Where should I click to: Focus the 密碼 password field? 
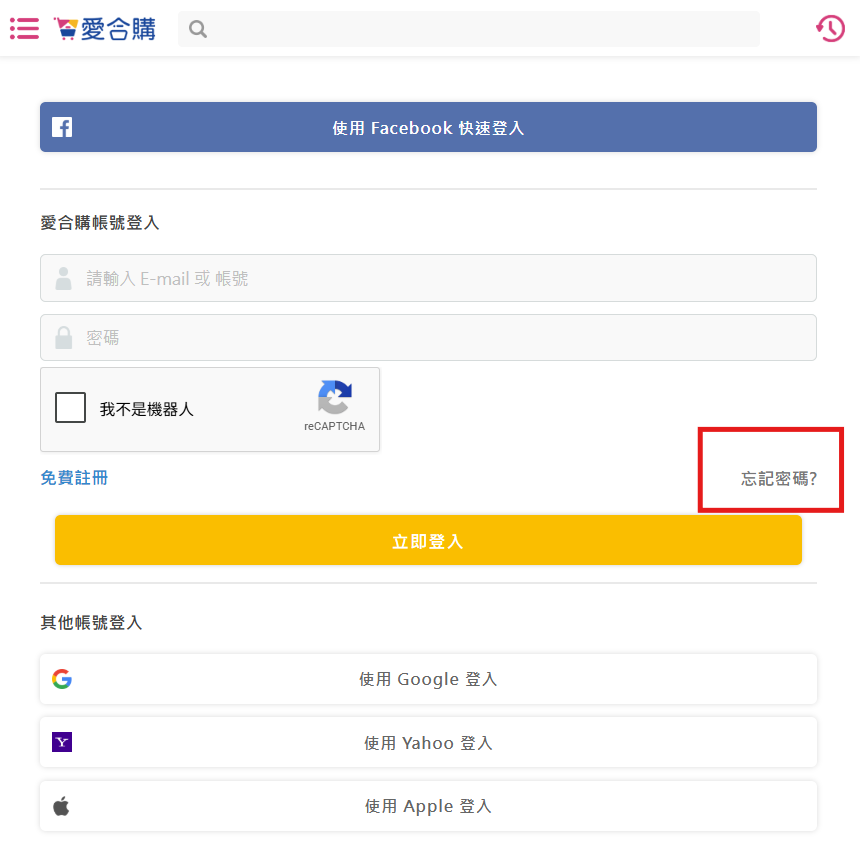[428, 337]
